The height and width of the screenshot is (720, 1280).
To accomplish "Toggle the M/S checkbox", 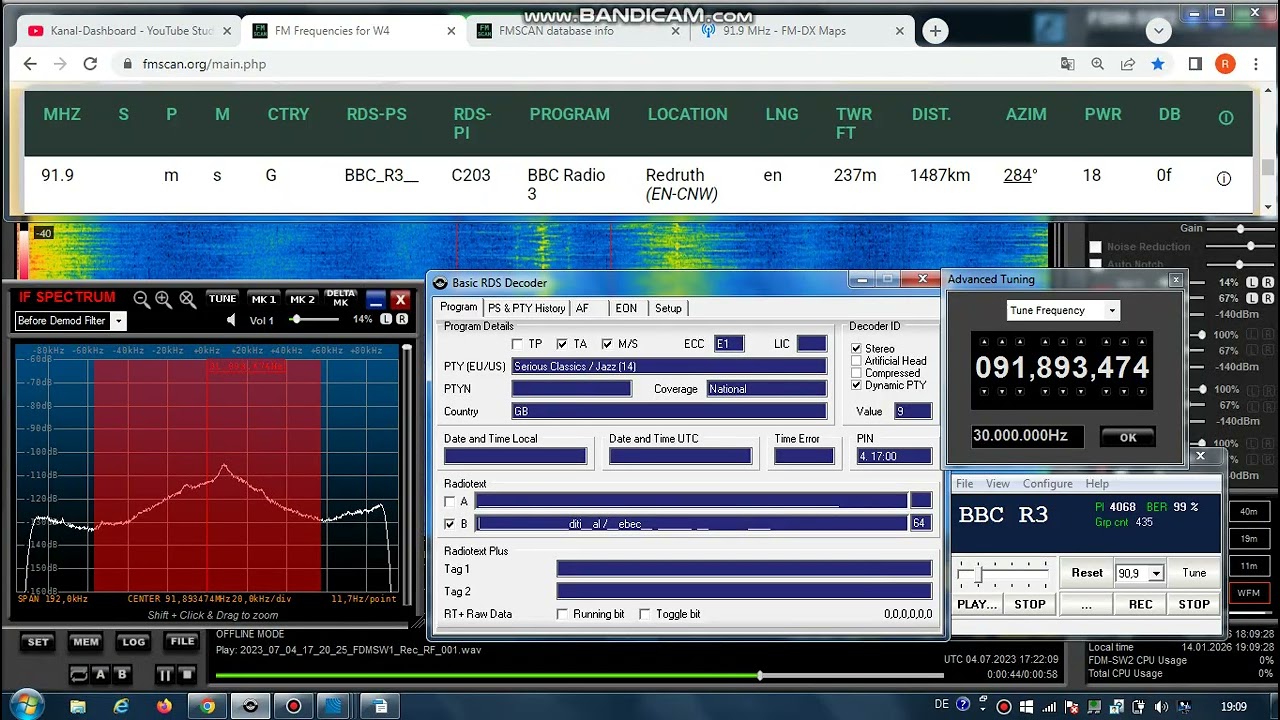I will 606,344.
